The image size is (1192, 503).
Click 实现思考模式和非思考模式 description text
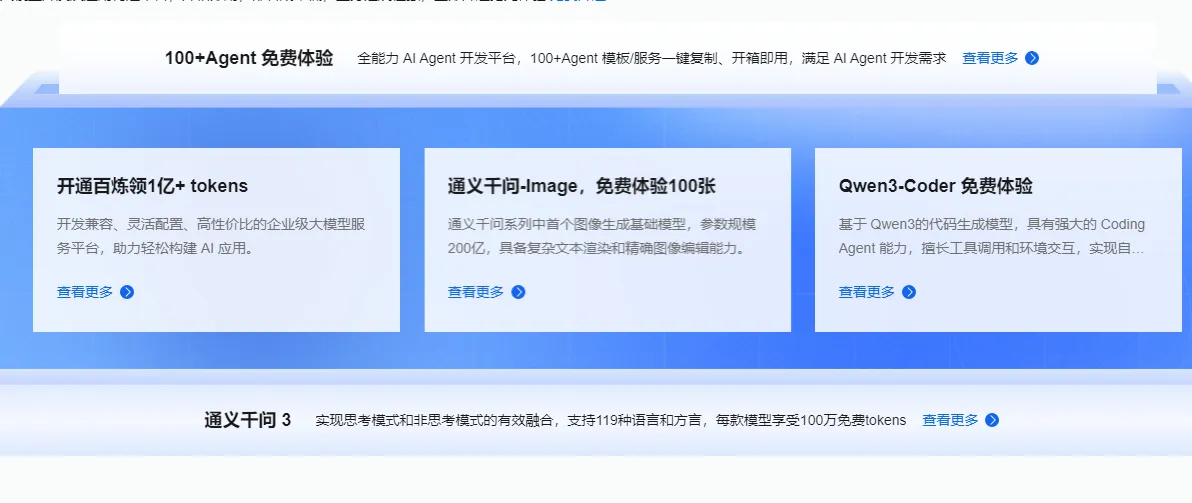point(610,420)
